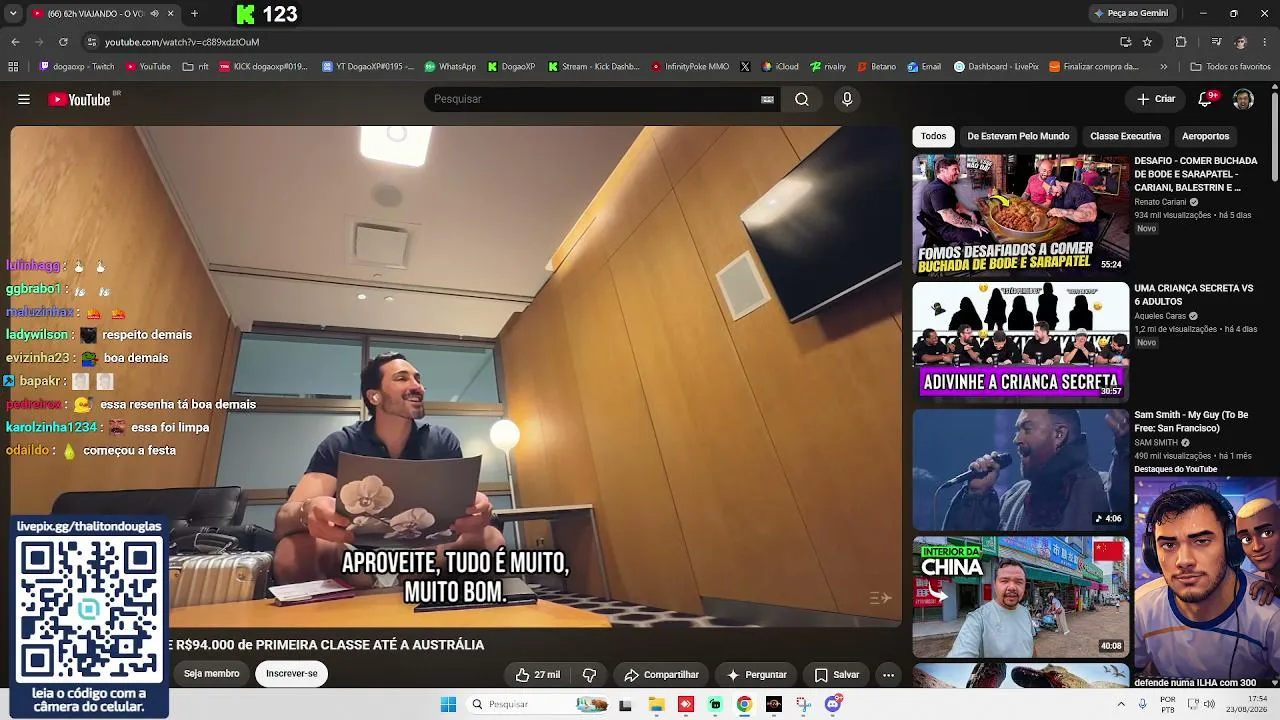Show more bookmarks with the overflow chevron

1163,67
